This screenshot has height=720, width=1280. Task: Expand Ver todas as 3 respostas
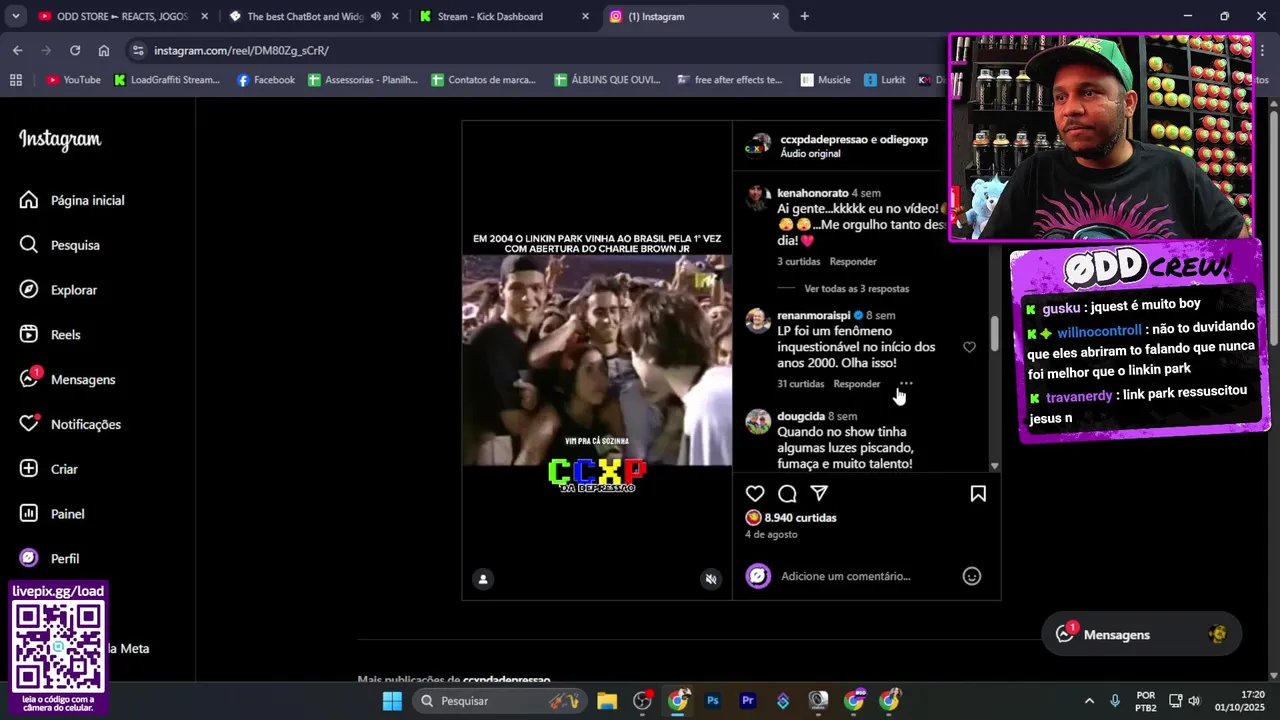click(x=856, y=289)
